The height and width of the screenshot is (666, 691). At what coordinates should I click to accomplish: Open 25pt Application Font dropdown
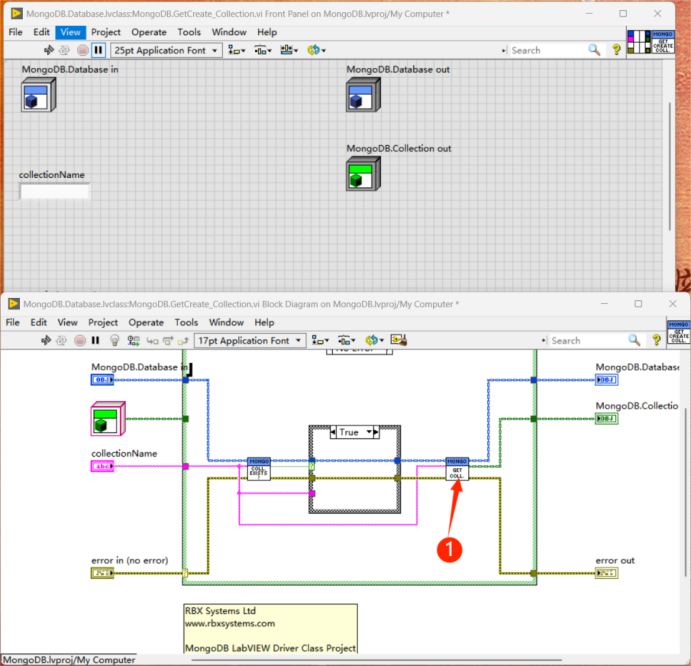coord(166,50)
